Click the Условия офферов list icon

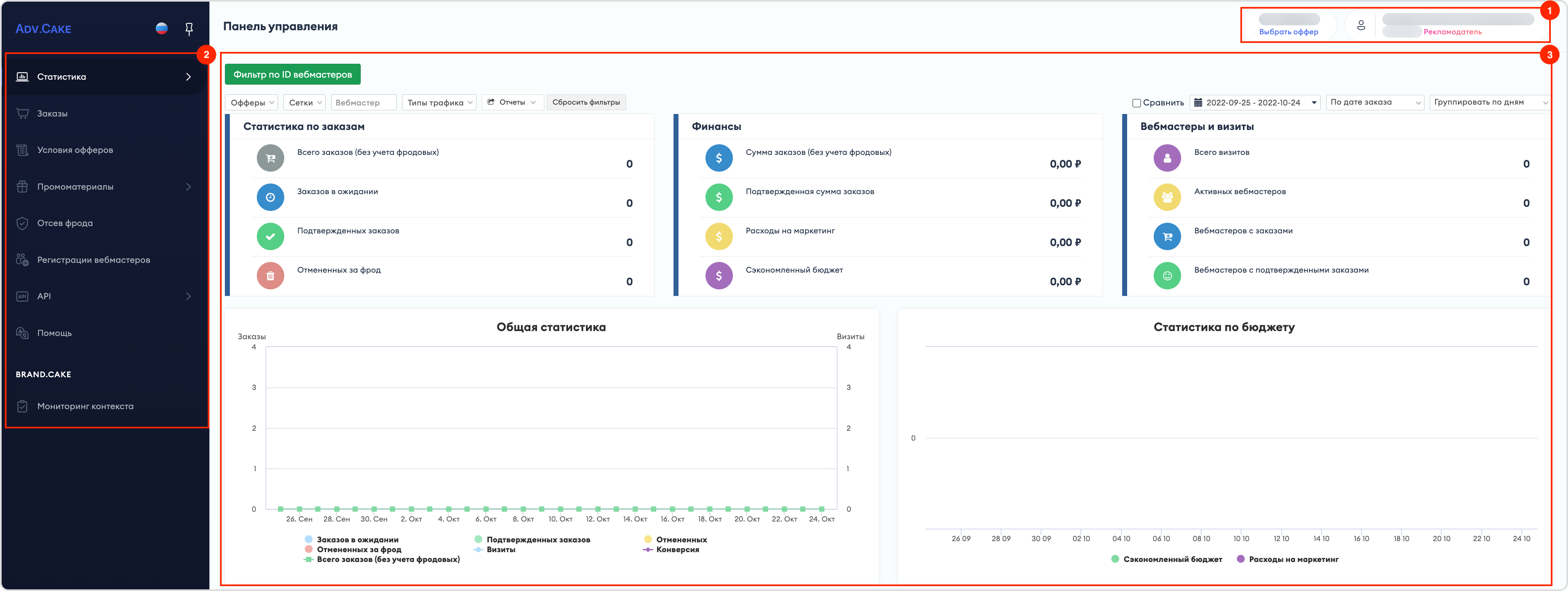[x=22, y=150]
